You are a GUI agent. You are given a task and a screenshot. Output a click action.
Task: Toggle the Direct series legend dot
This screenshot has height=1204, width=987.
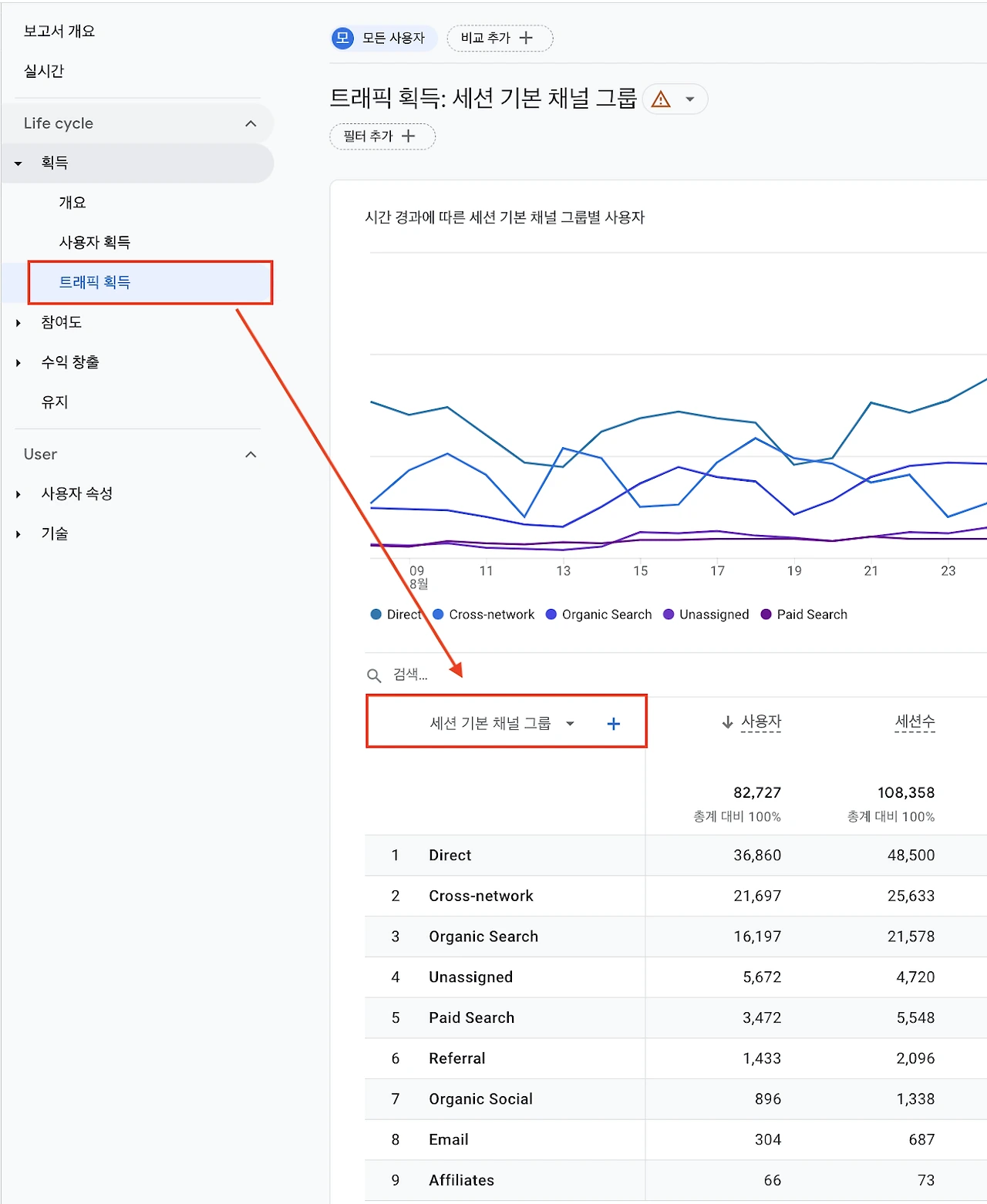tap(376, 614)
